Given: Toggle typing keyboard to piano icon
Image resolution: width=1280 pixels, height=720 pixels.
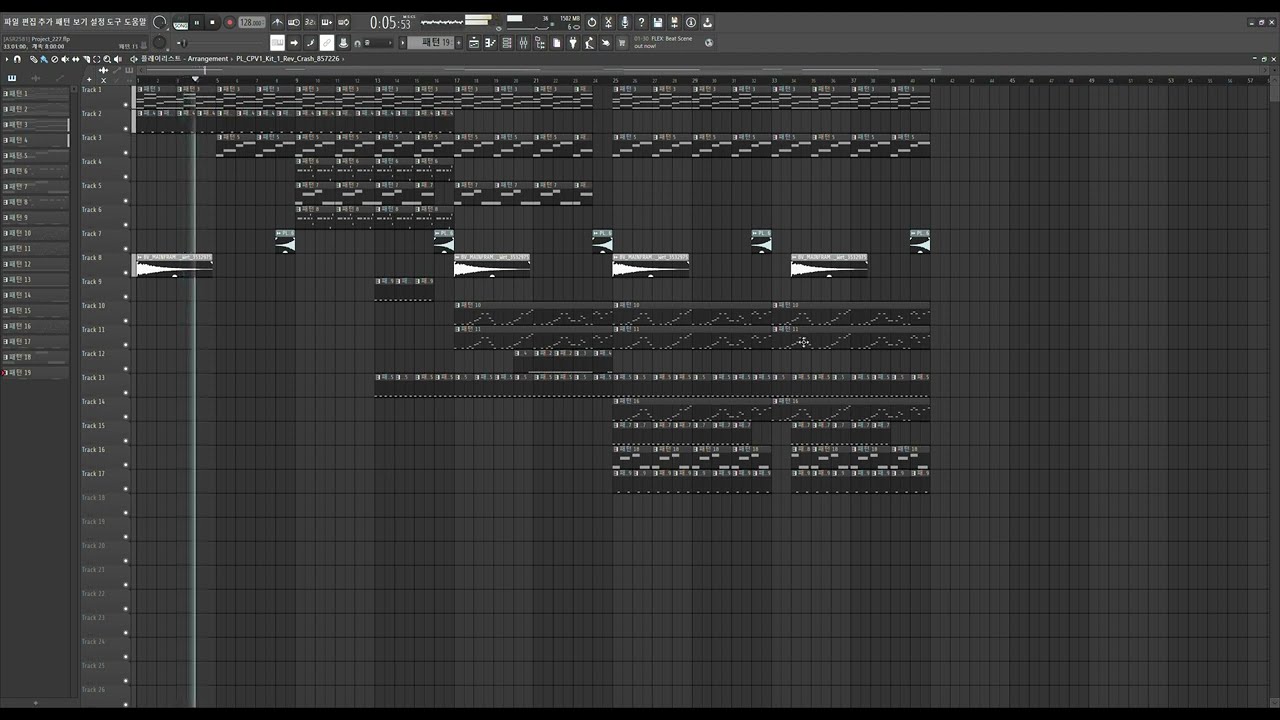Looking at the screenshot, I should click(277, 43).
